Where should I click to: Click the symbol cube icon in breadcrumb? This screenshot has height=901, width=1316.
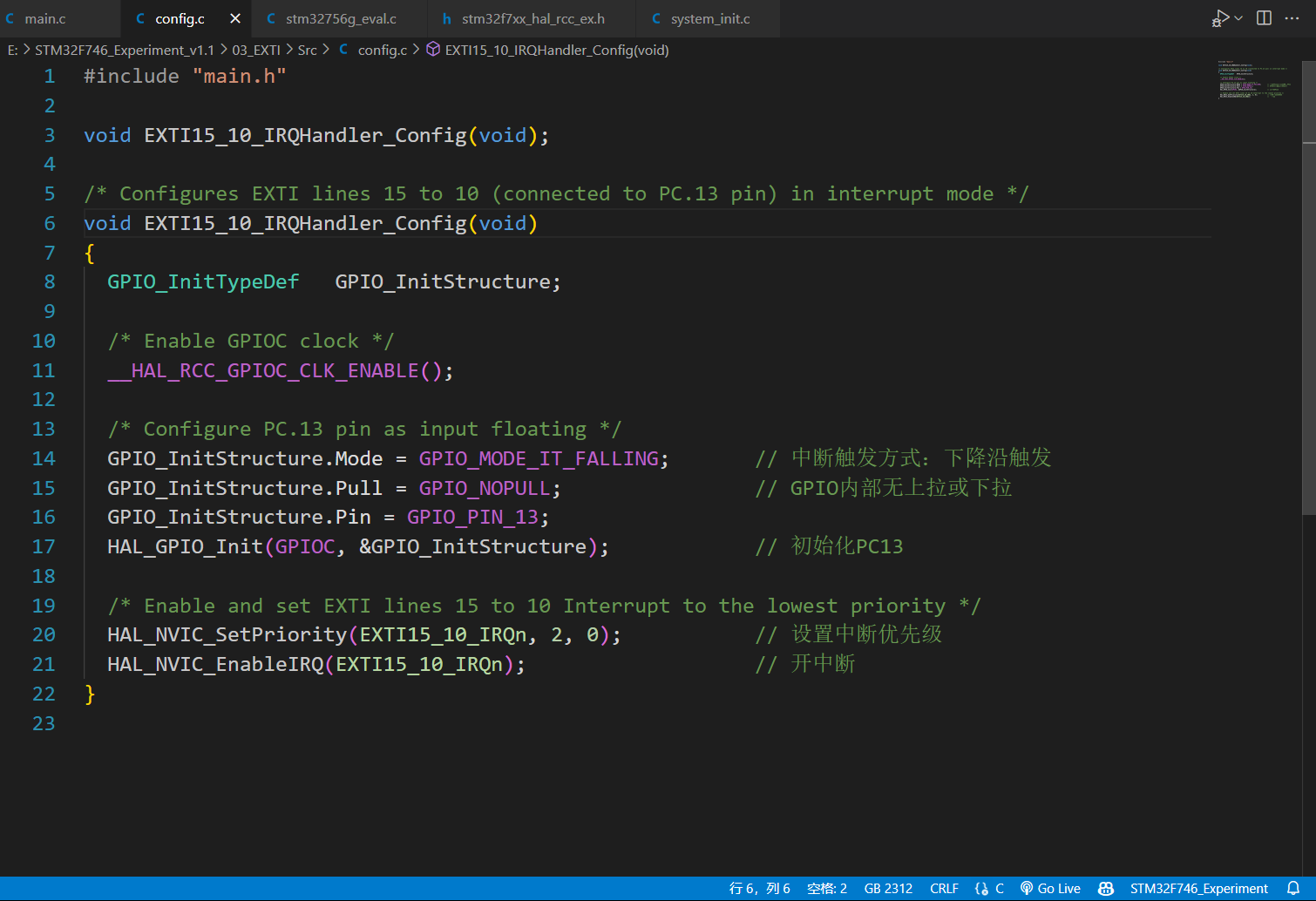[x=433, y=50]
